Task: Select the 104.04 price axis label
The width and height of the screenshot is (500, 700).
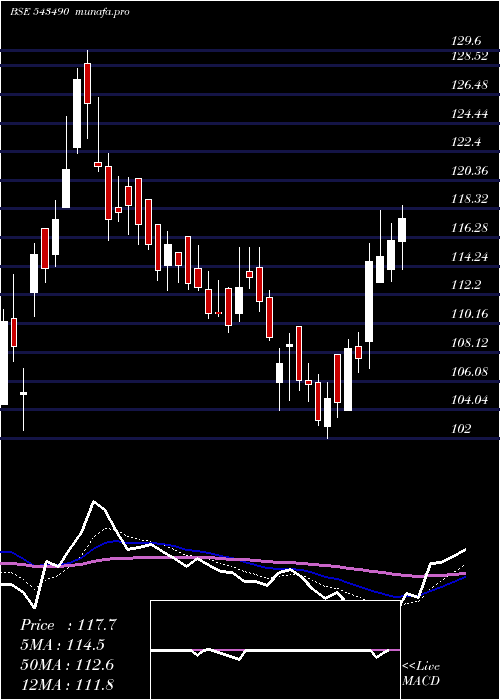Action: pos(470,400)
